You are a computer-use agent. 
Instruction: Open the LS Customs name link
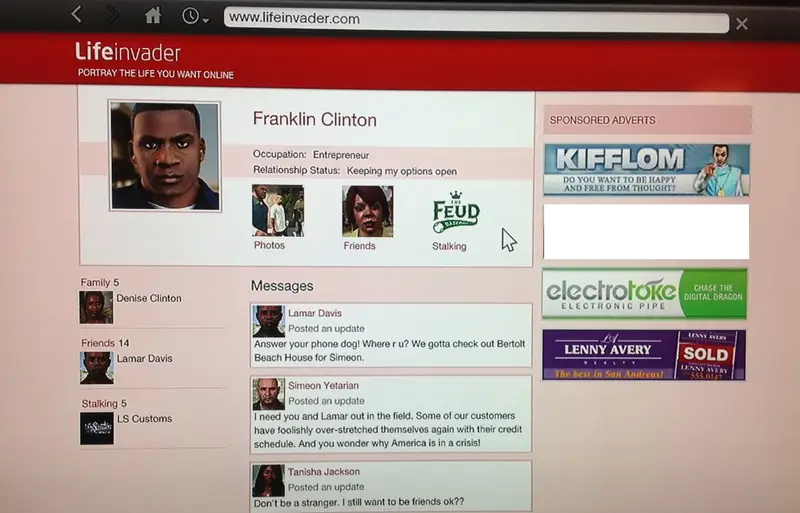click(x=144, y=419)
